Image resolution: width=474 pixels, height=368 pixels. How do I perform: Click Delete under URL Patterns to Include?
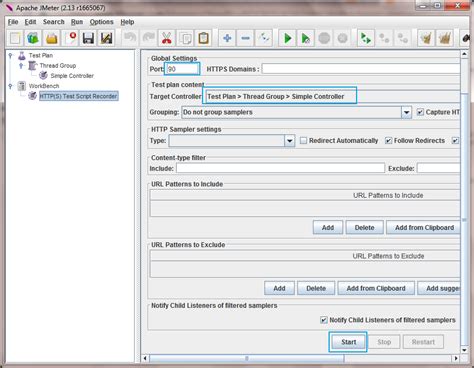(364, 228)
